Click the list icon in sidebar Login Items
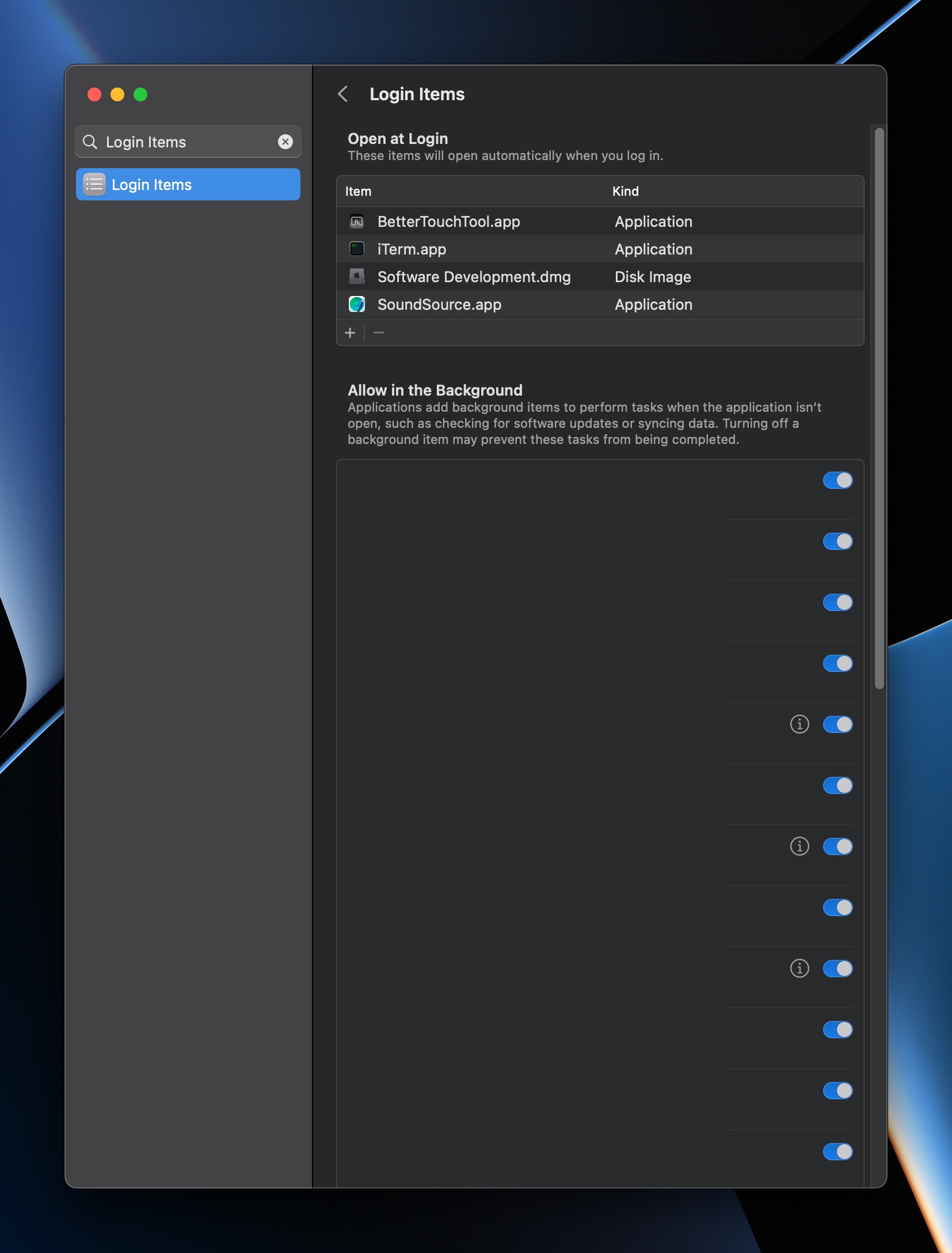 point(94,184)
